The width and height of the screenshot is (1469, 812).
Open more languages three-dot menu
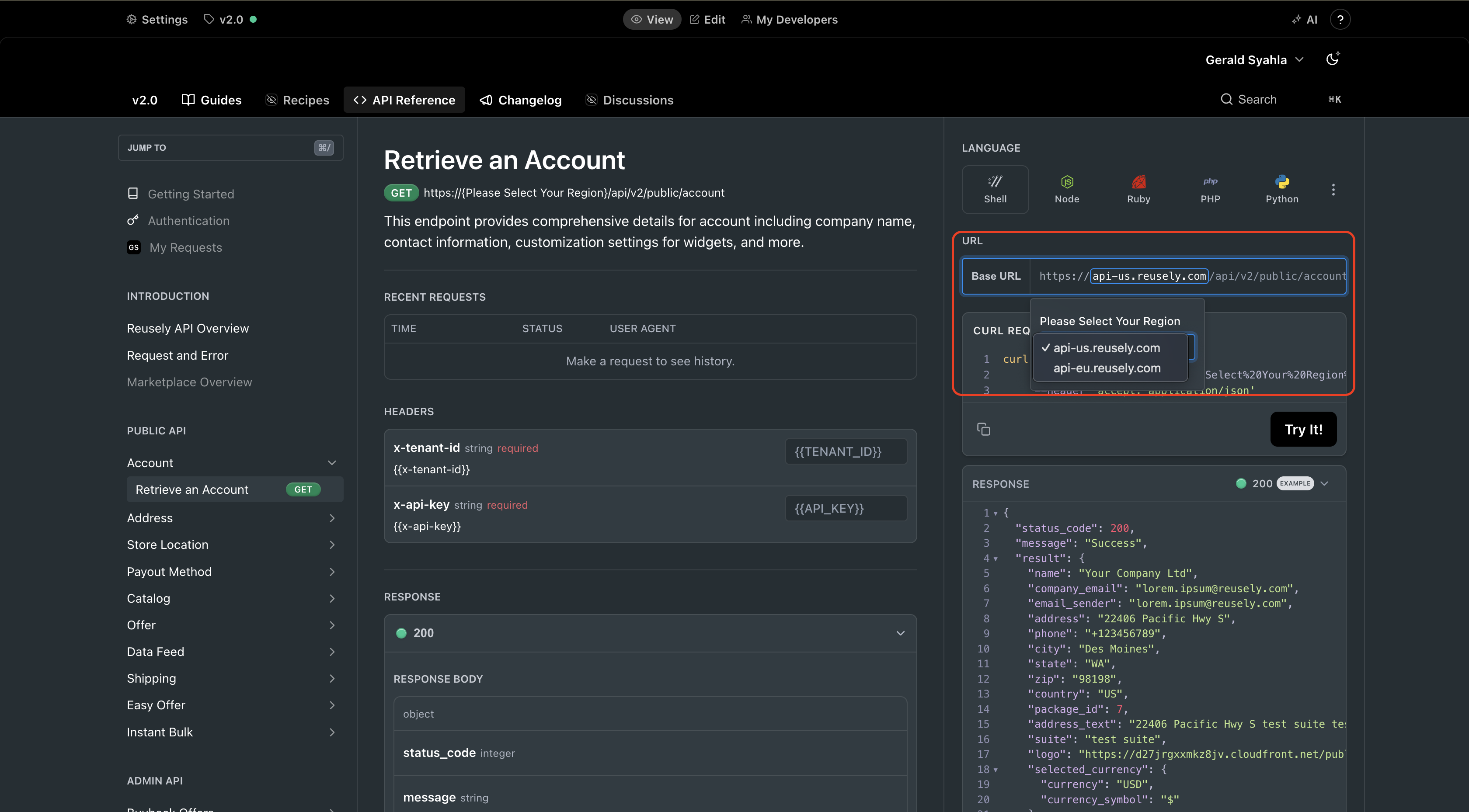(x=1333, y=189)
